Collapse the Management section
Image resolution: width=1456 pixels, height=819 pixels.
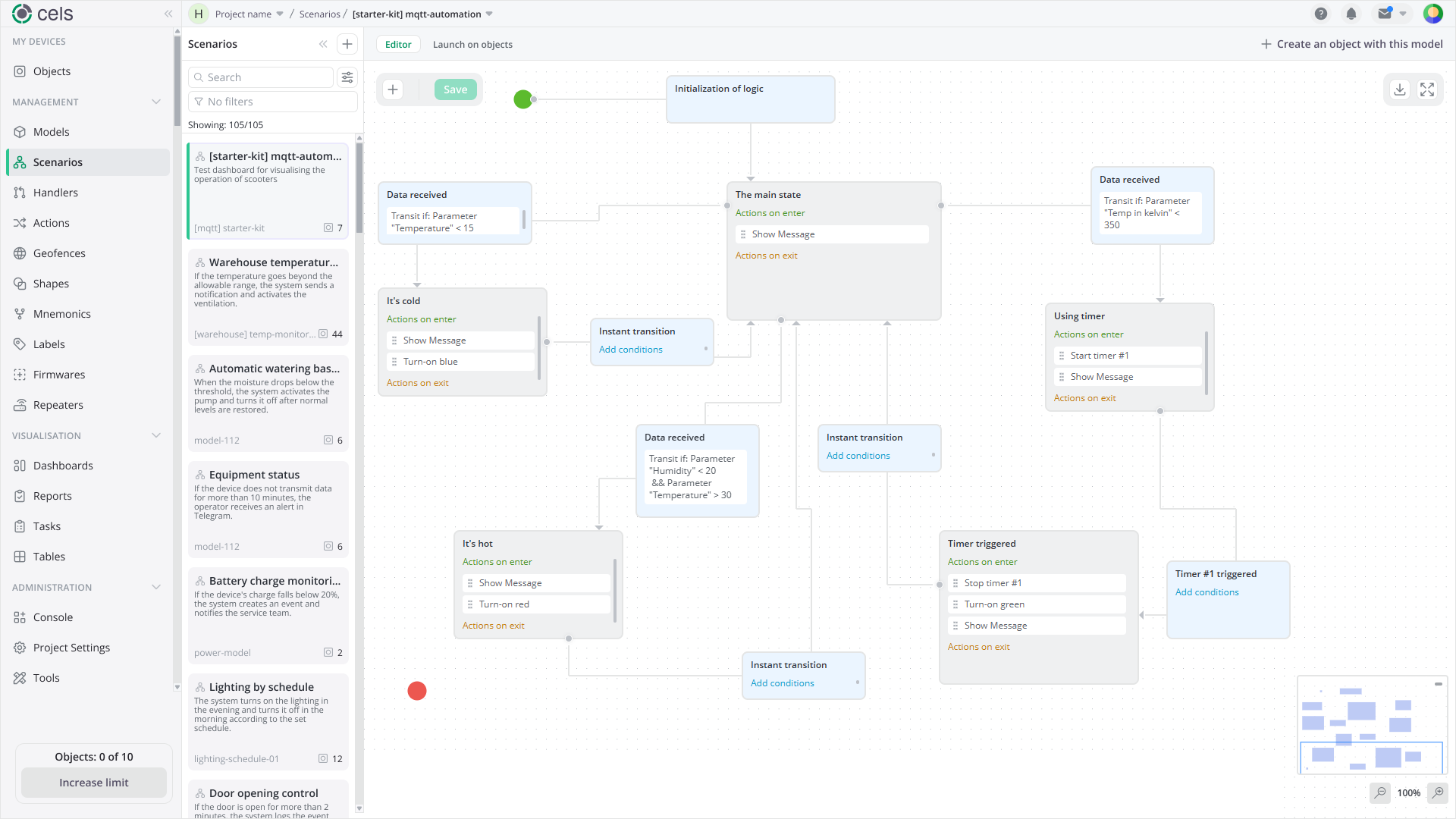pyautogui.click(x=156, y=102)
